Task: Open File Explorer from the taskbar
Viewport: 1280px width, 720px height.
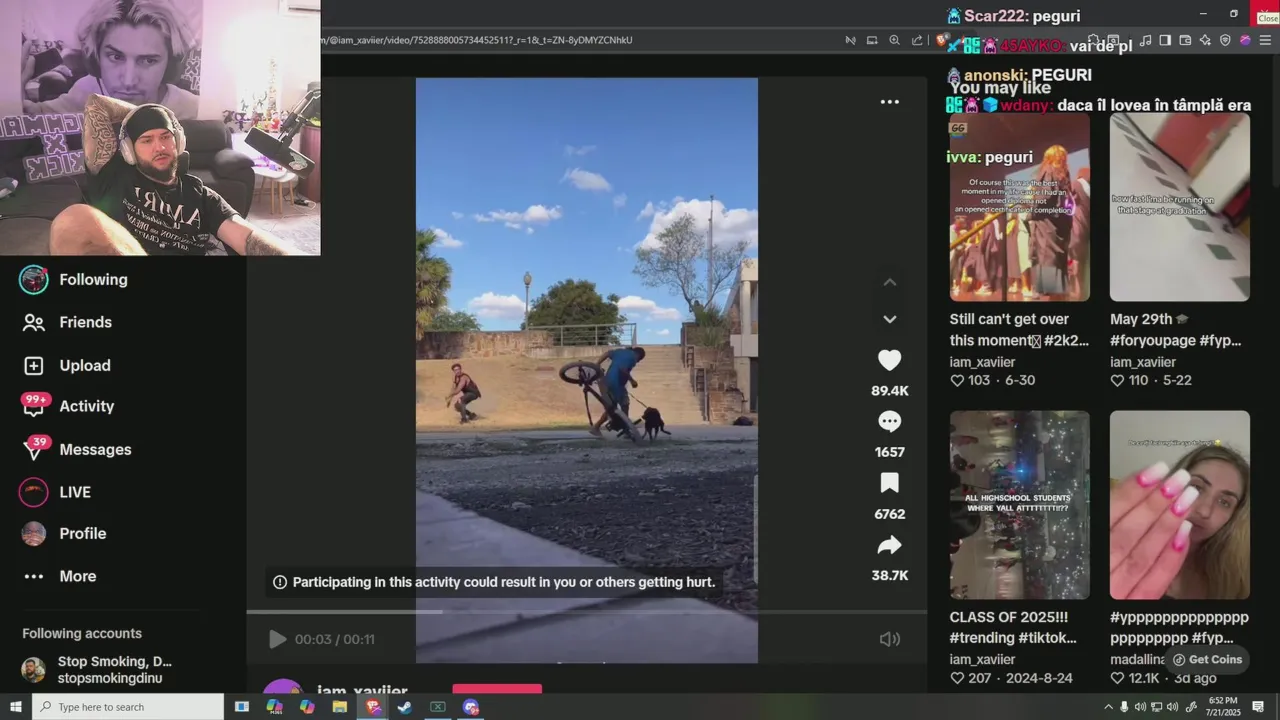Action: point(340,707)
